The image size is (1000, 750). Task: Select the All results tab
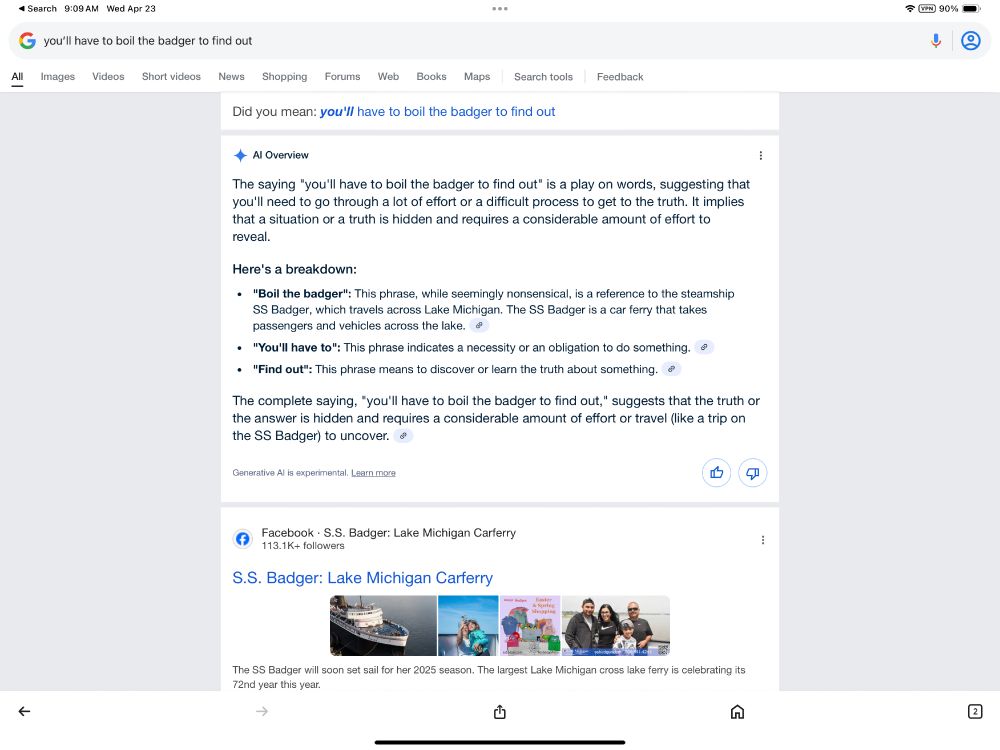tap(17, 77)
